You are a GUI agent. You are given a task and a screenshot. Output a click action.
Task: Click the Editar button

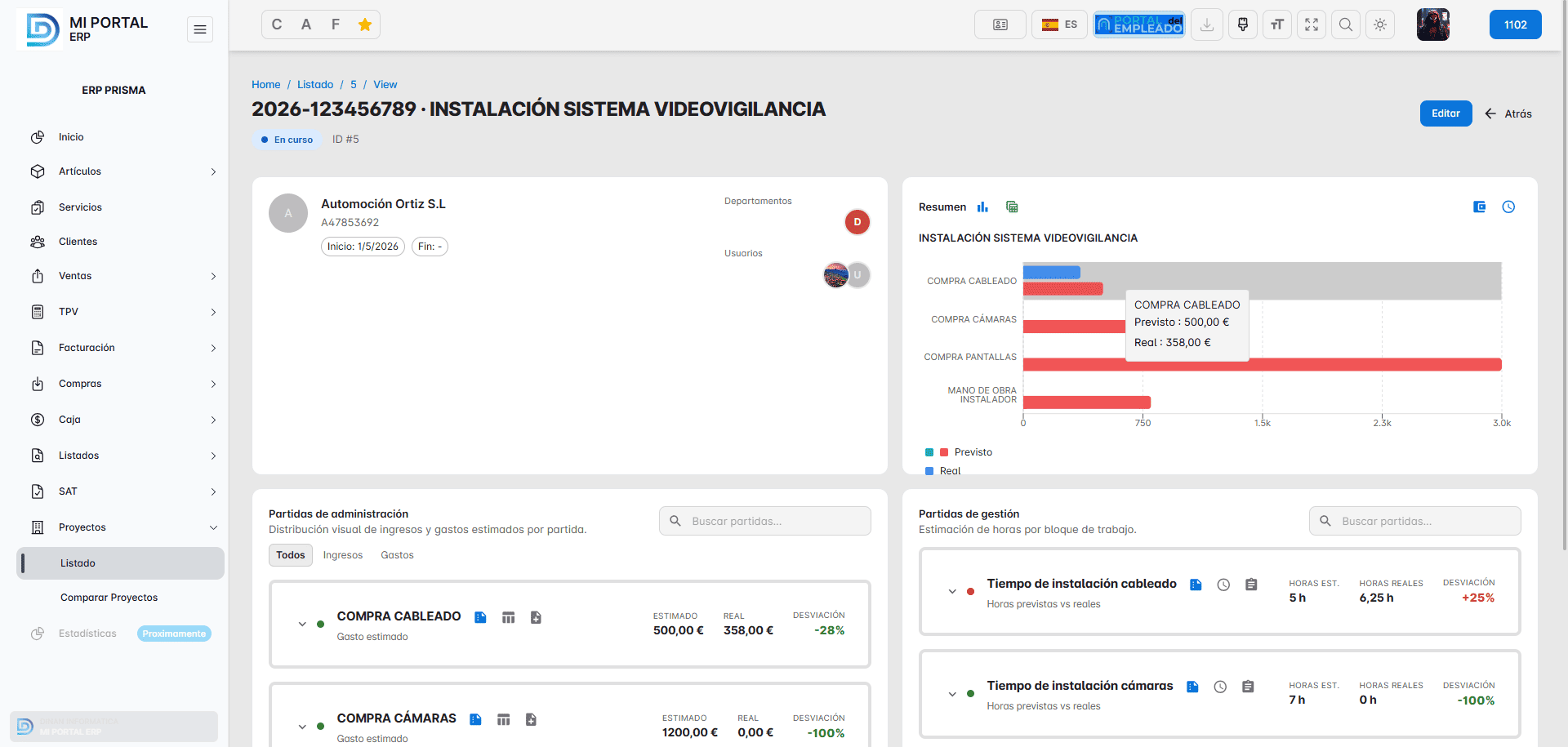point(1445,113)
